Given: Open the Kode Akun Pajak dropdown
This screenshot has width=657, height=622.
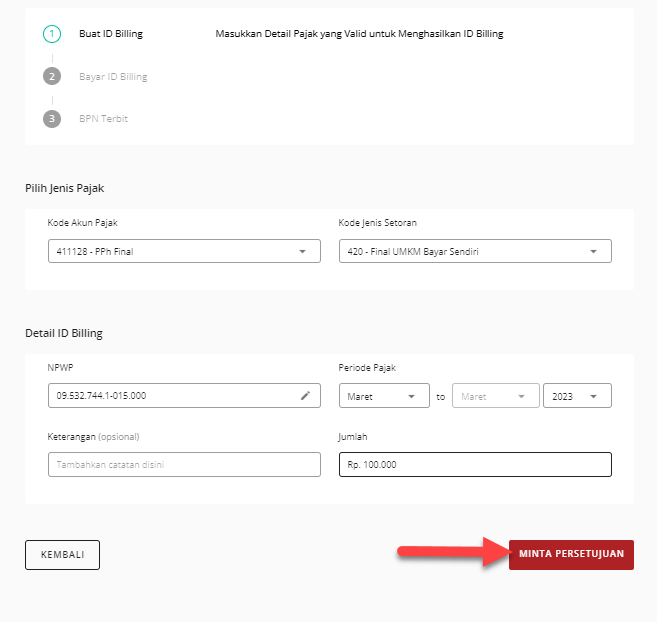Looking at the screenshot, I should coord(184,251).
